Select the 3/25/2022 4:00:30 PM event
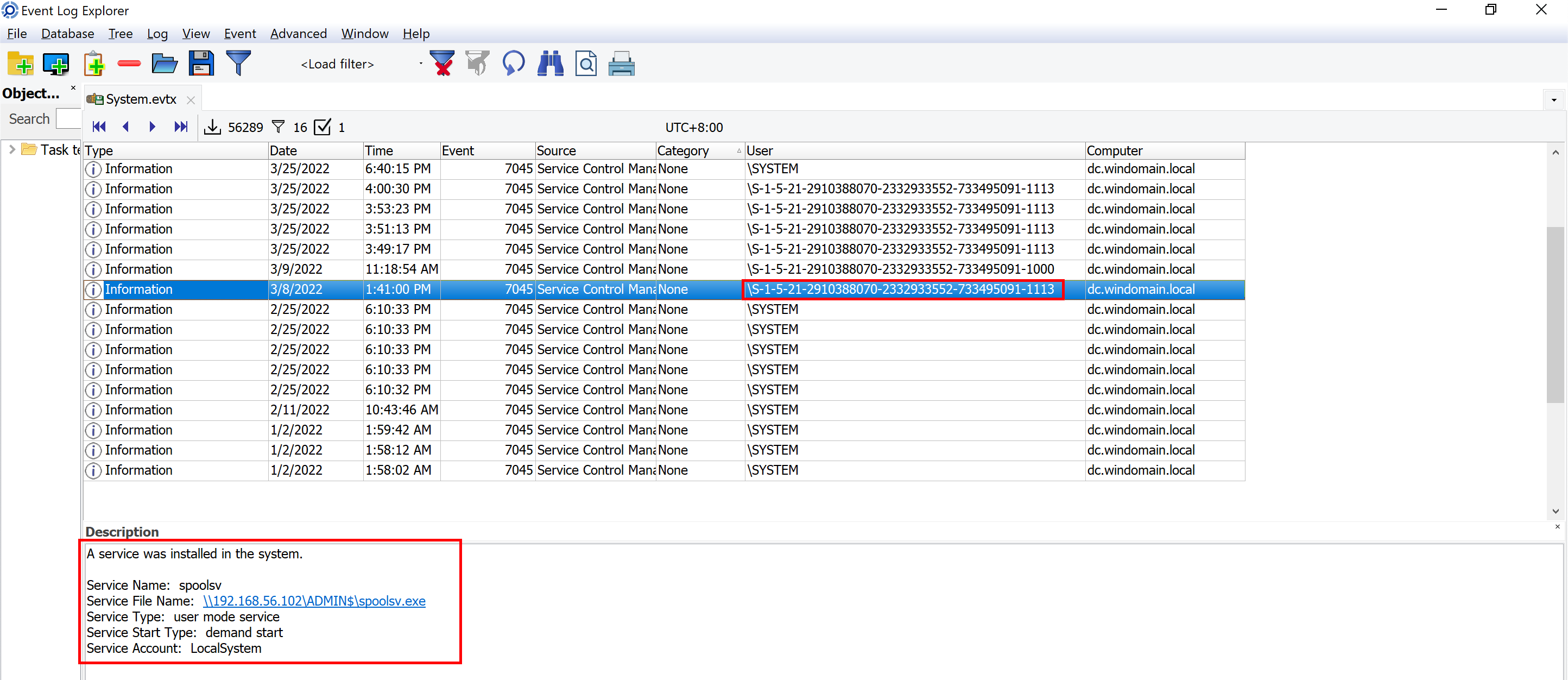1568x680 pixels. (x=664, y=188)
